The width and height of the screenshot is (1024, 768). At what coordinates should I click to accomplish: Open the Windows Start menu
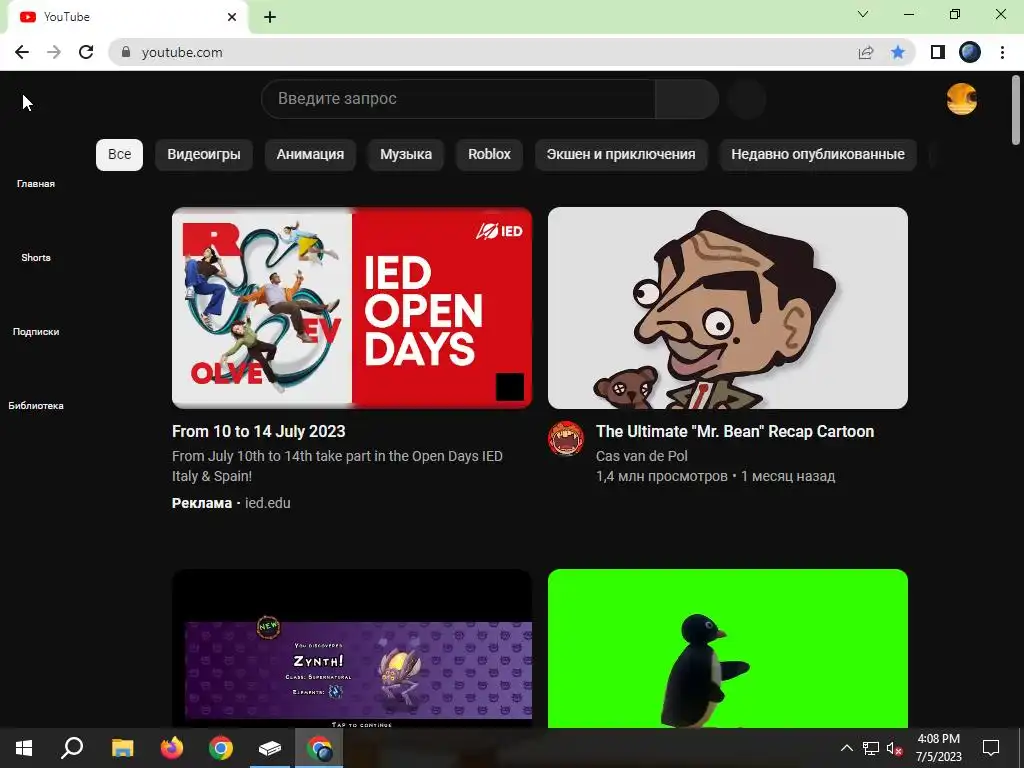point(24,748)
